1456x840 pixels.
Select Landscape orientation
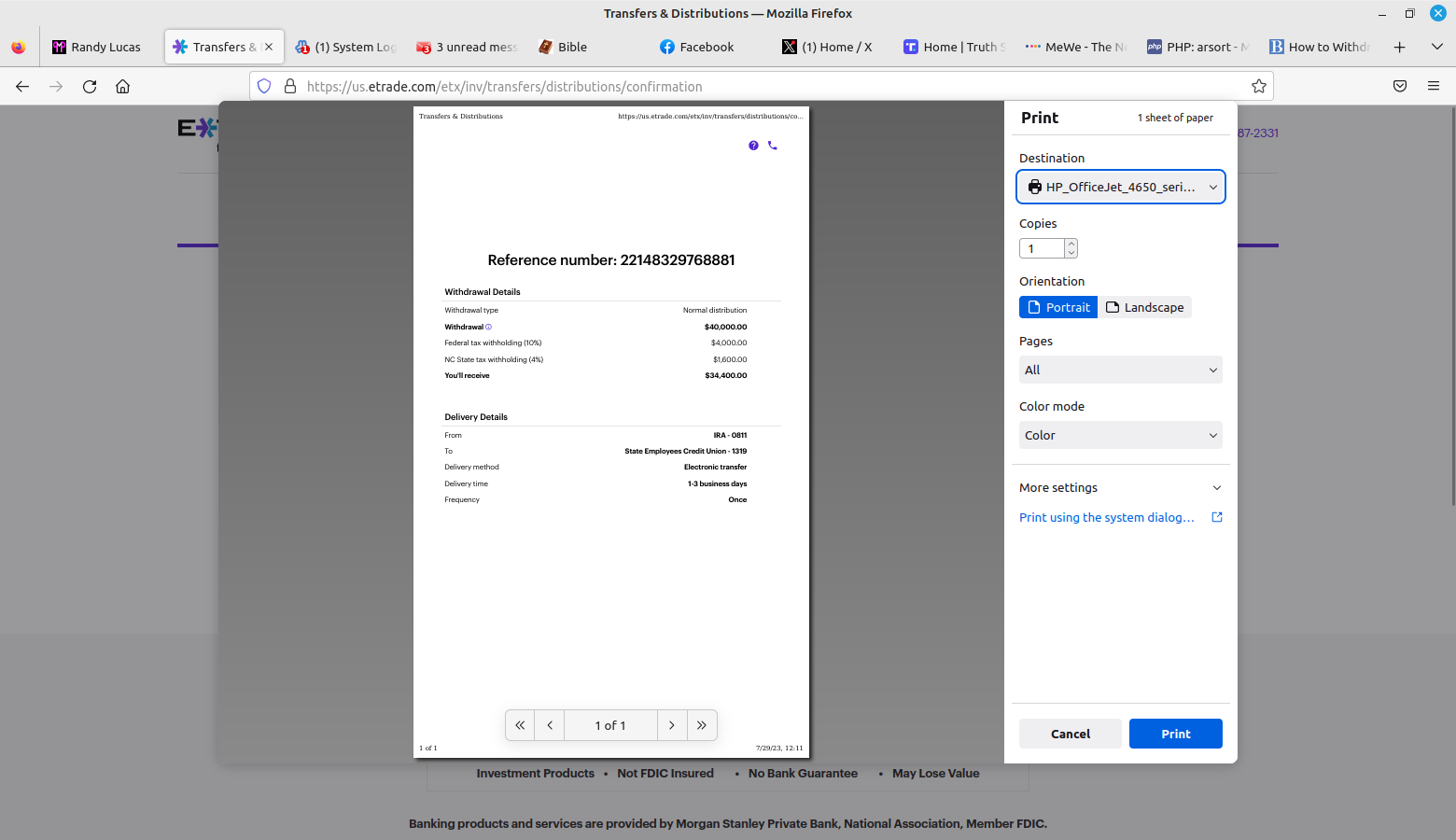[x=1144, y=307]
